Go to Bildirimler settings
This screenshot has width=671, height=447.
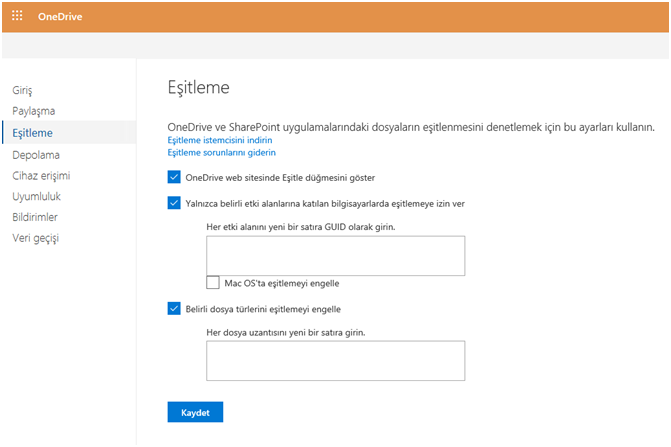click(x=35, y=217)
